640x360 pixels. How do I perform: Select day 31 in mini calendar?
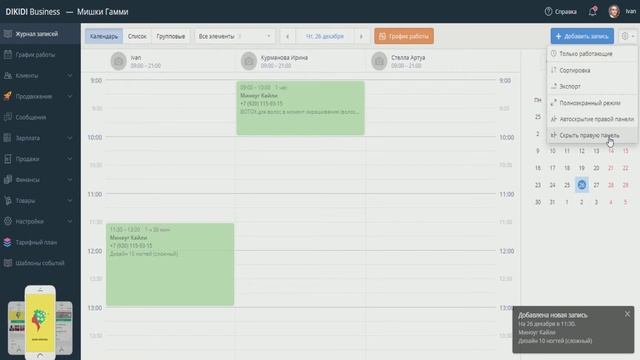[552, 202]
